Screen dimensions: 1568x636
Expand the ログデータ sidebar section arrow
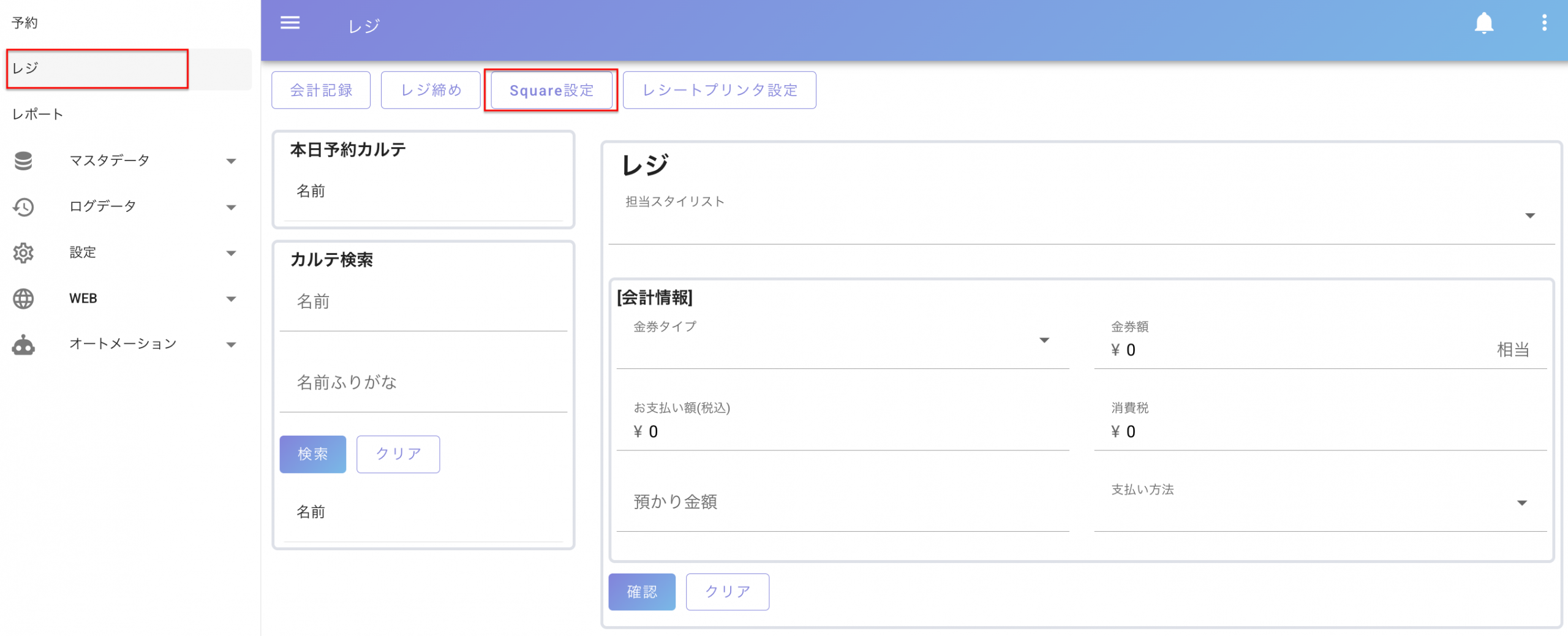tap(231, 207)
